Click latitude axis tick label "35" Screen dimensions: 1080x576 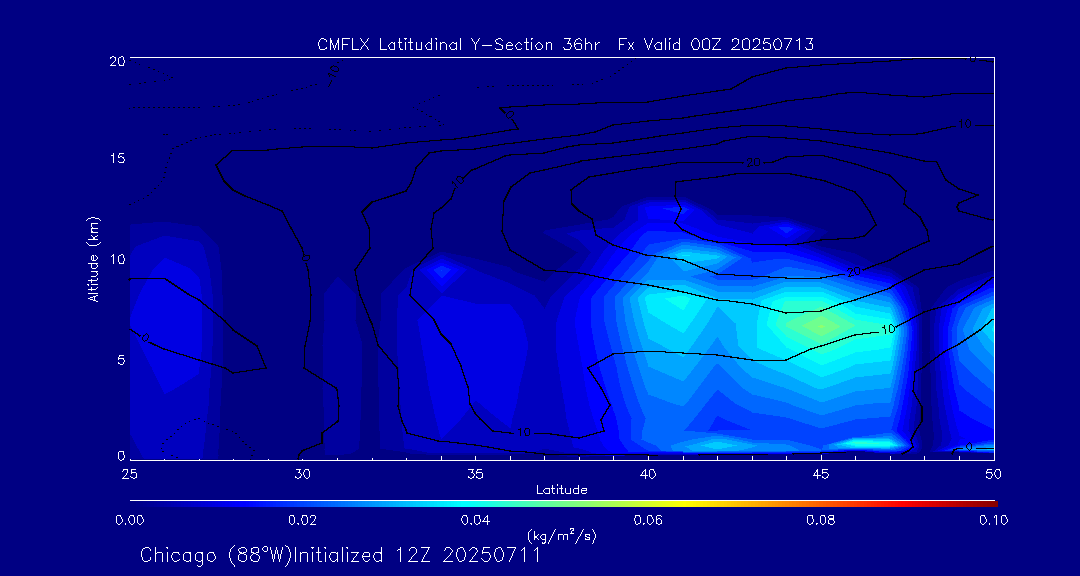475,473
